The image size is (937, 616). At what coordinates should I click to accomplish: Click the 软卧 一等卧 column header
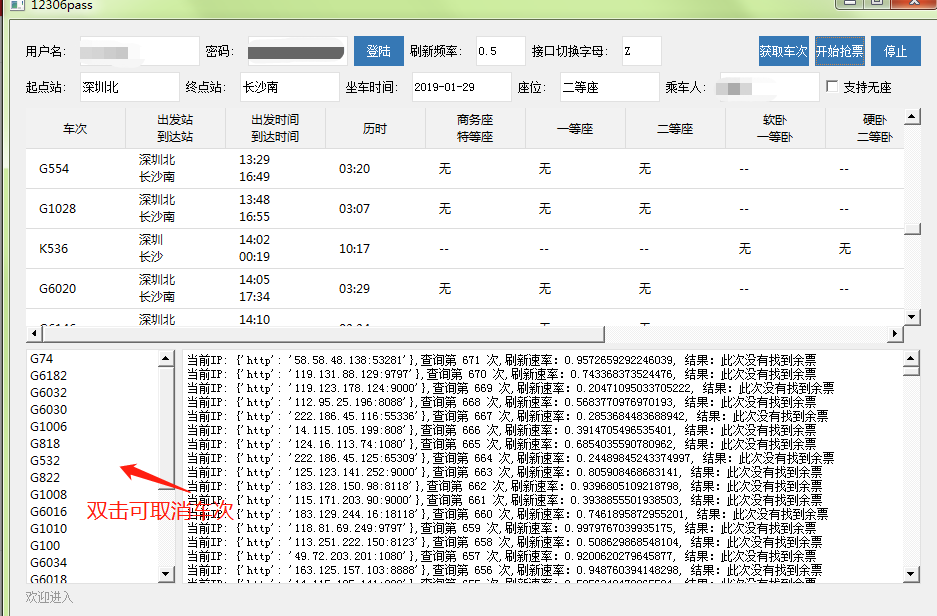click(x=775, y=128)
